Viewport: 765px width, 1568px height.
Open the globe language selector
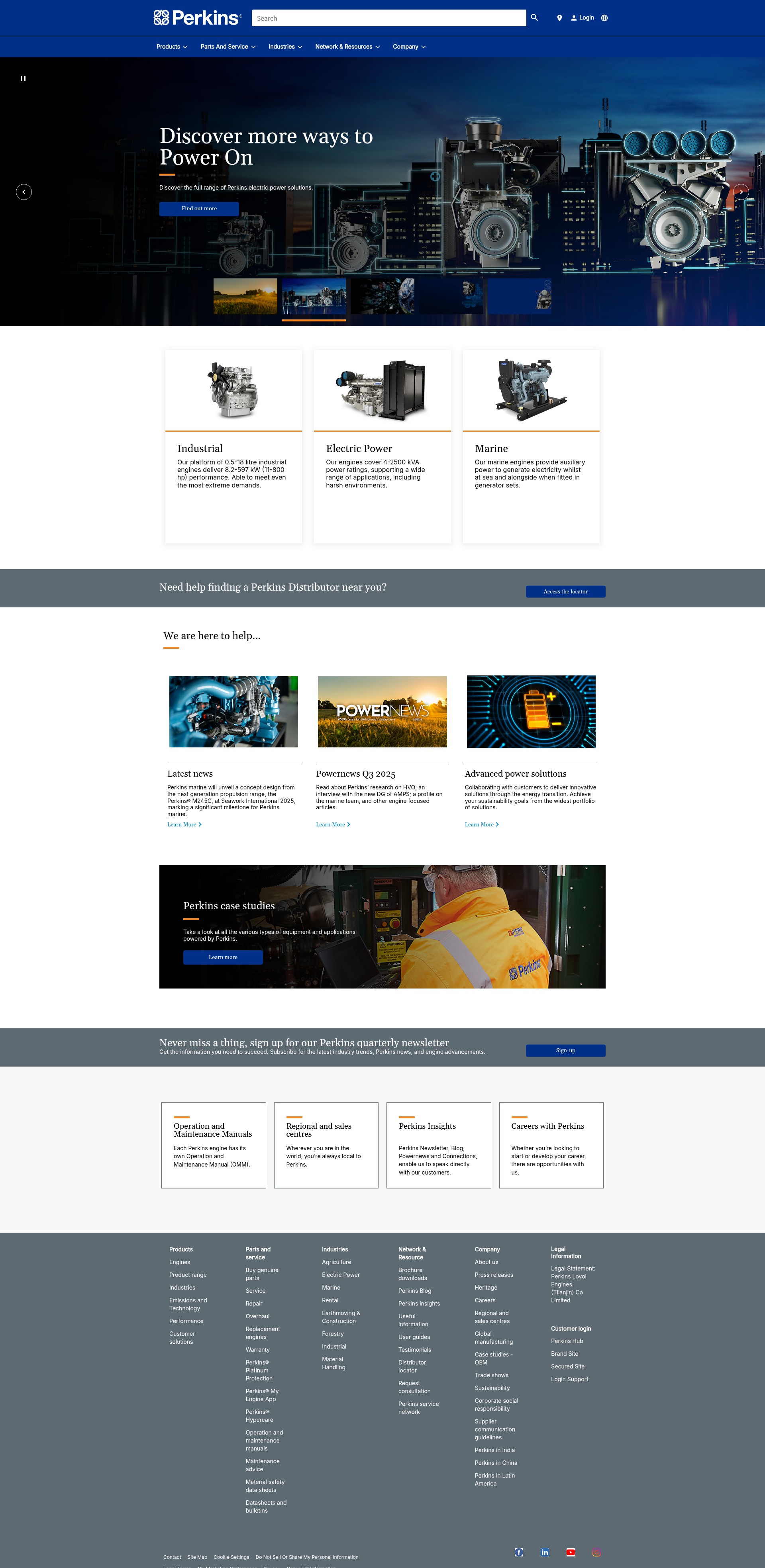(604, 18)
